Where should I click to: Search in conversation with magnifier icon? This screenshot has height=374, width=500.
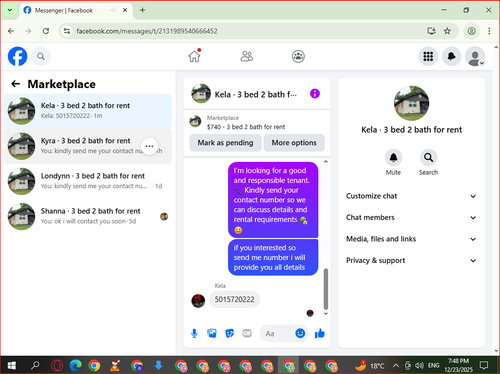click(x=428, y=158)
